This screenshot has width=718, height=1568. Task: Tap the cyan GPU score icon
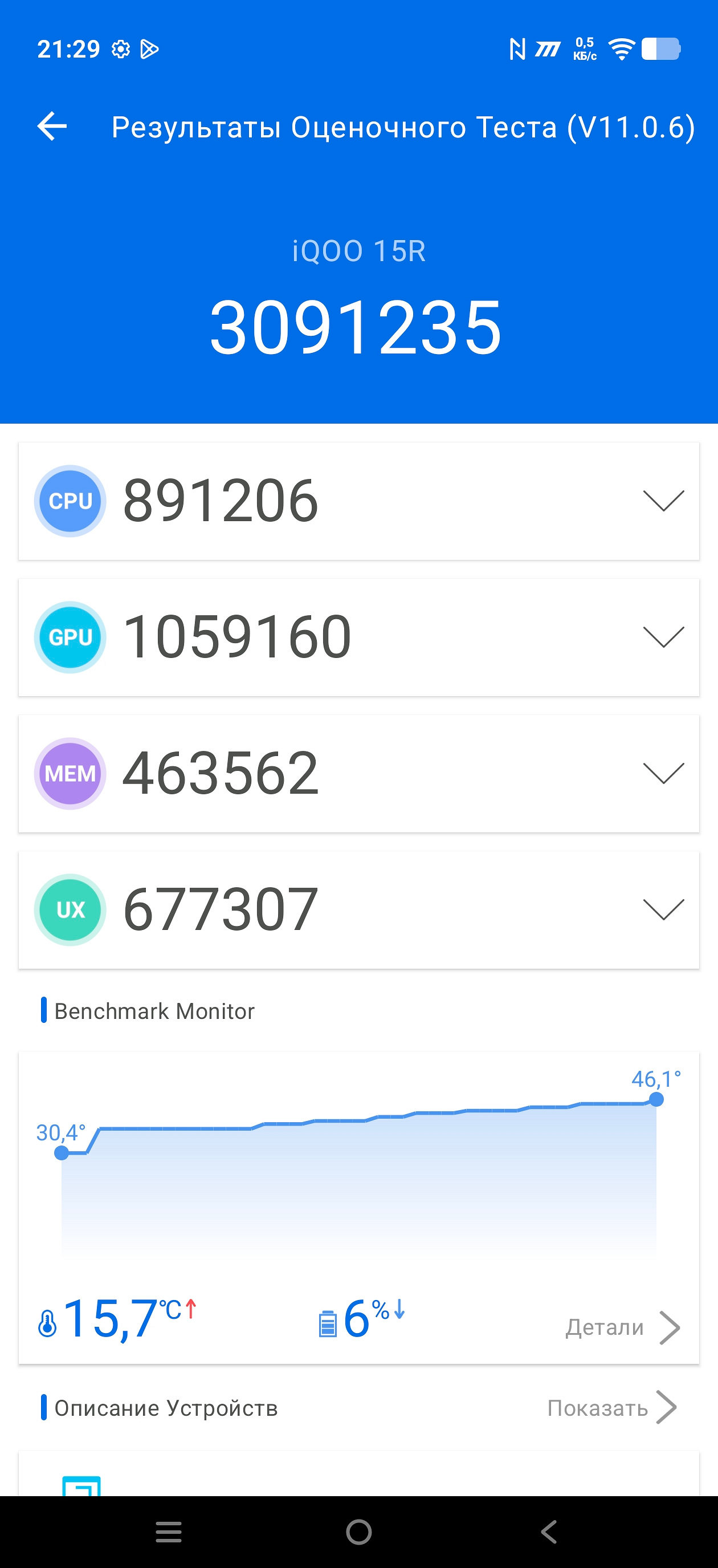[x=70, y=637]
